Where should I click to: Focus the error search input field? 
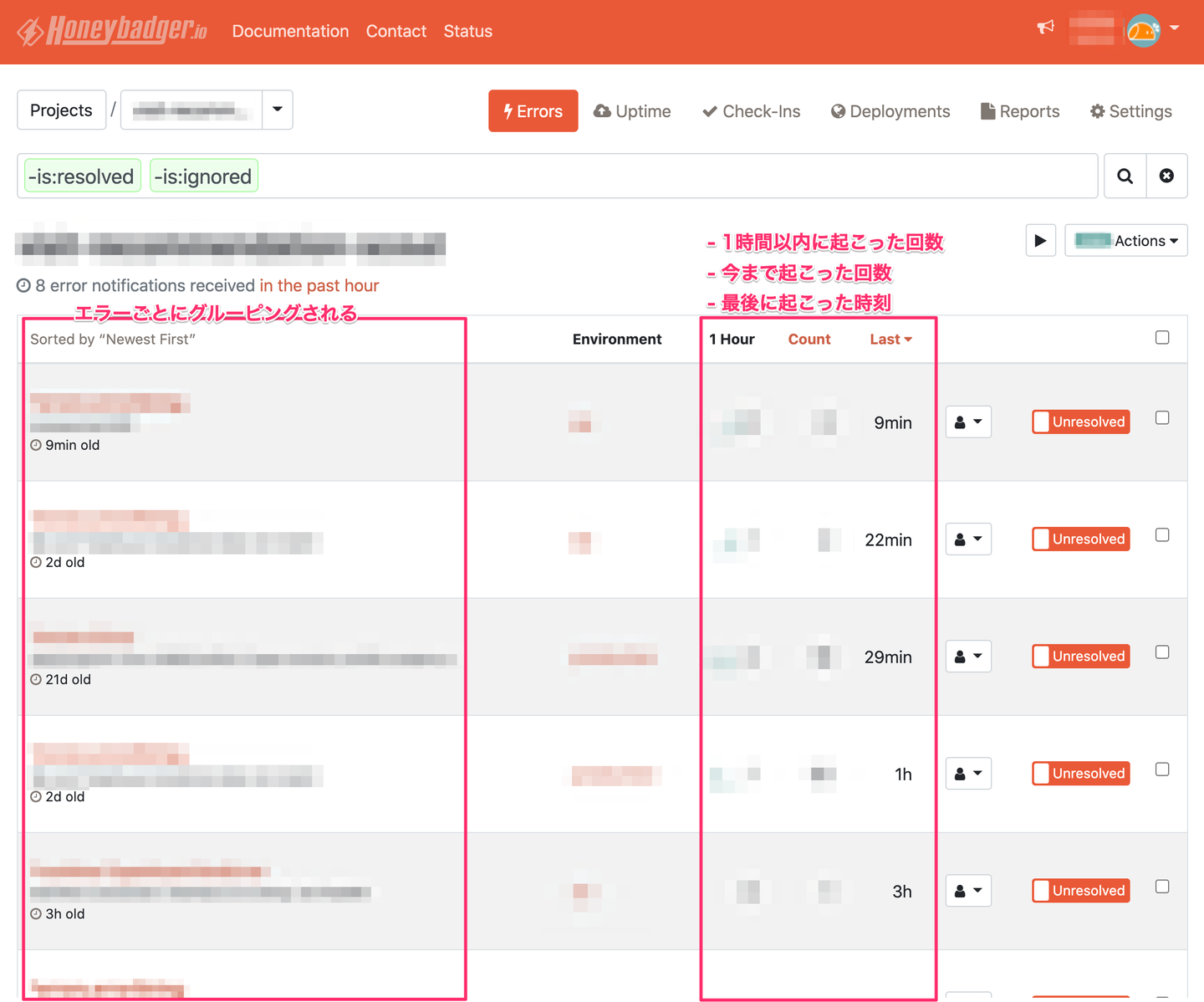pyautogui.click(x=557, y=176)
